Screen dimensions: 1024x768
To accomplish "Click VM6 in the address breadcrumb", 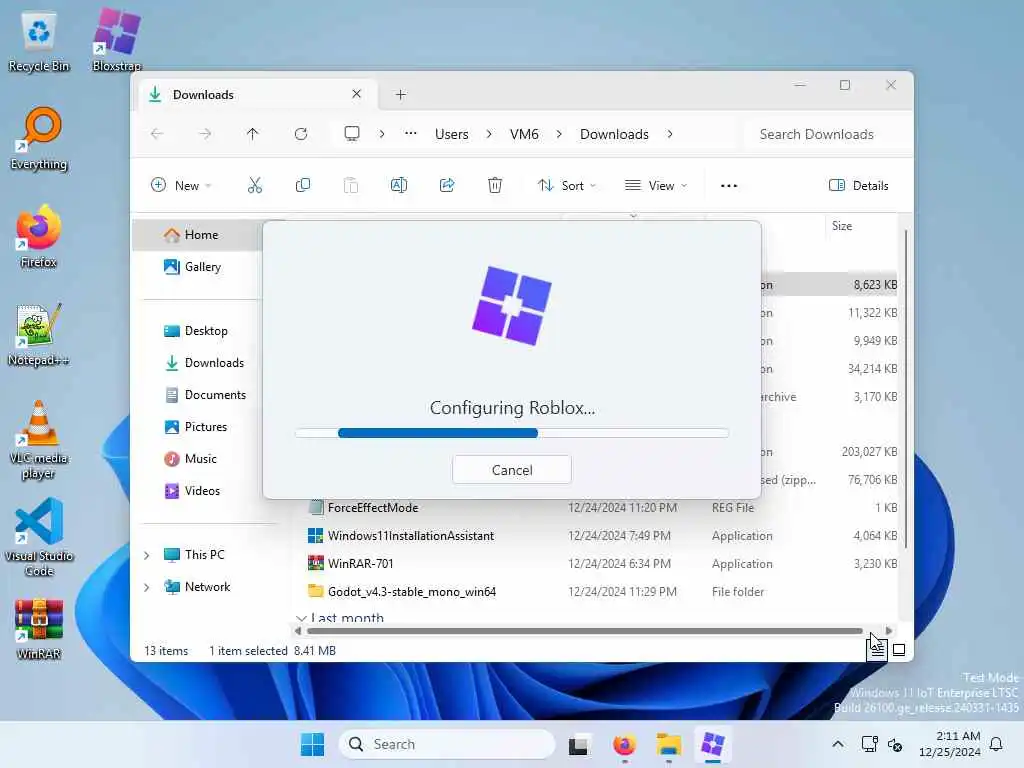I will click(x=524, y=134).
